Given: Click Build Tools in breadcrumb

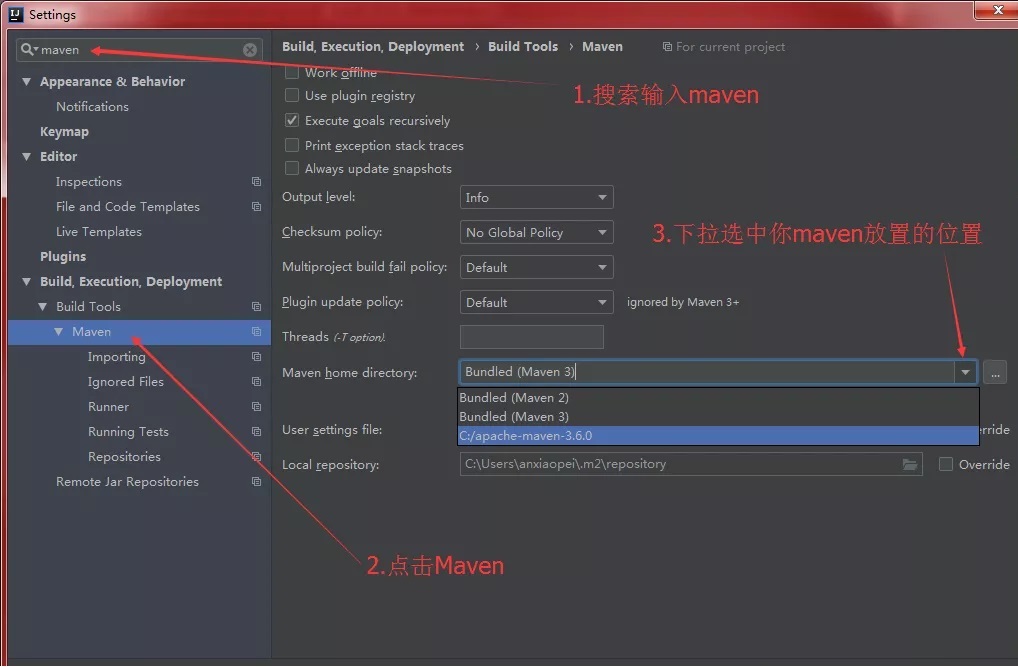Looking at the screenshot, I should [x=523, y=47].
